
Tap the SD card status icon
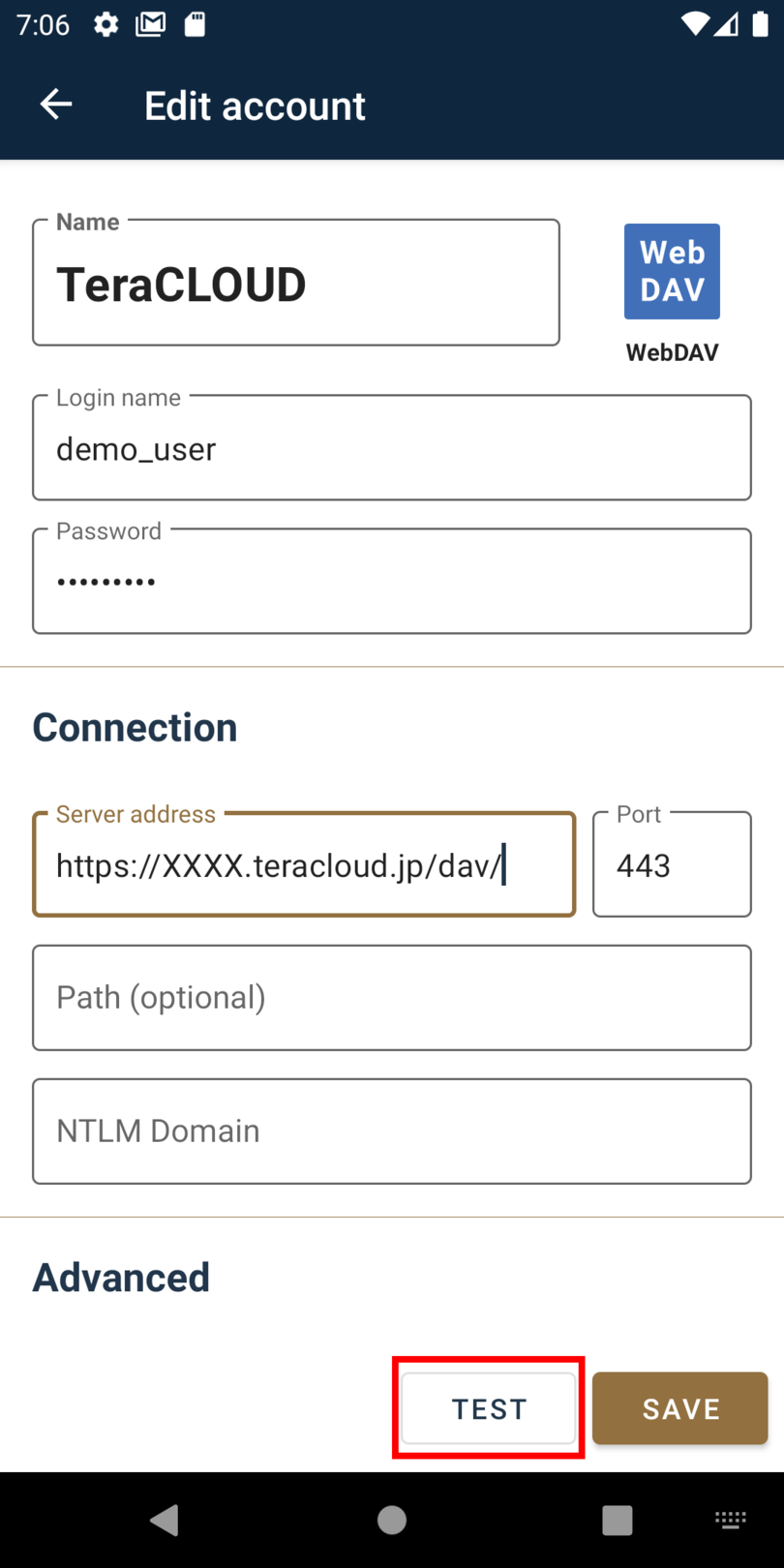(x=195, y=24)
